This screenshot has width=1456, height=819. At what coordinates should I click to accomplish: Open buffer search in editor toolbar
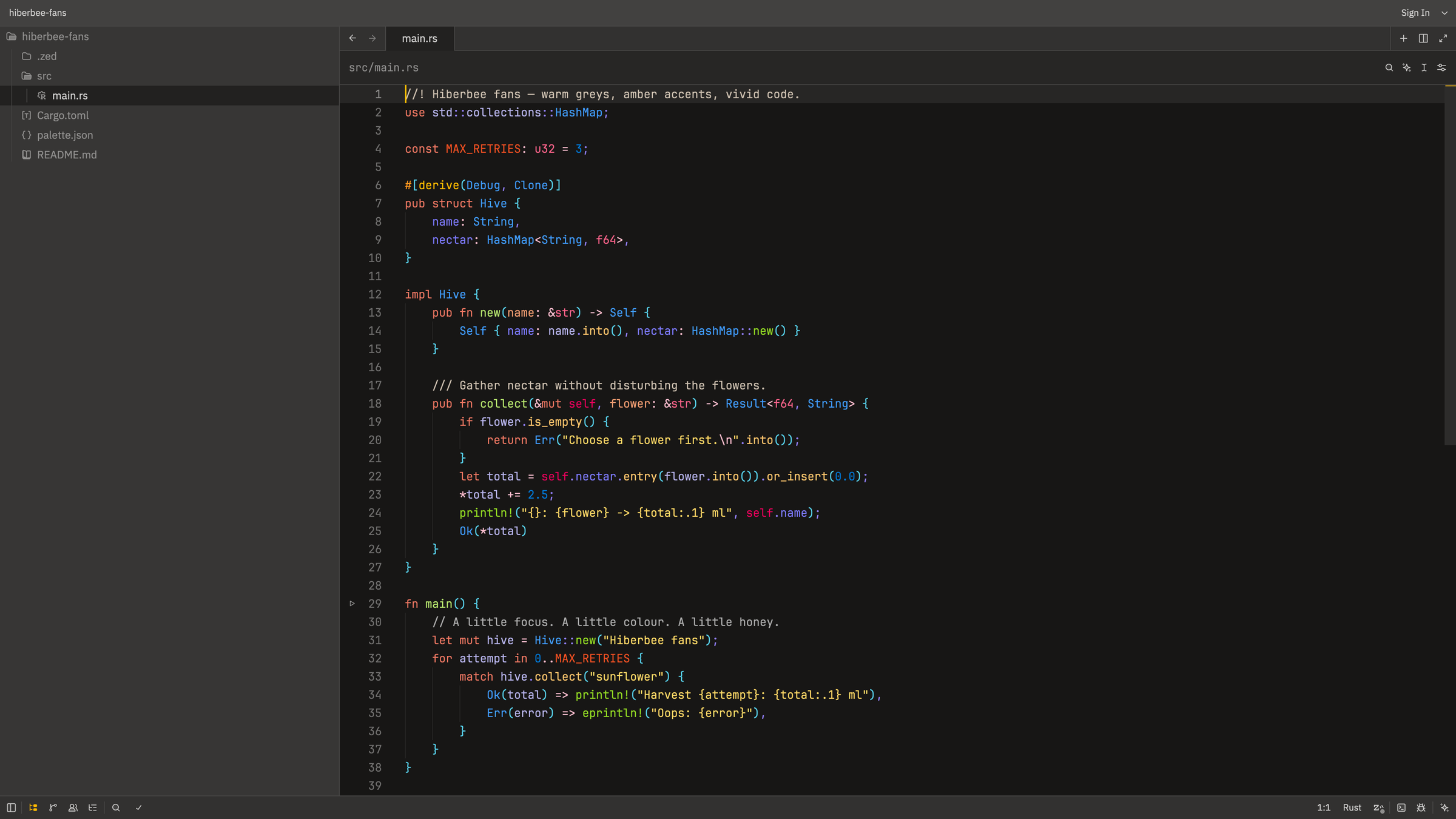point(1389,67)
